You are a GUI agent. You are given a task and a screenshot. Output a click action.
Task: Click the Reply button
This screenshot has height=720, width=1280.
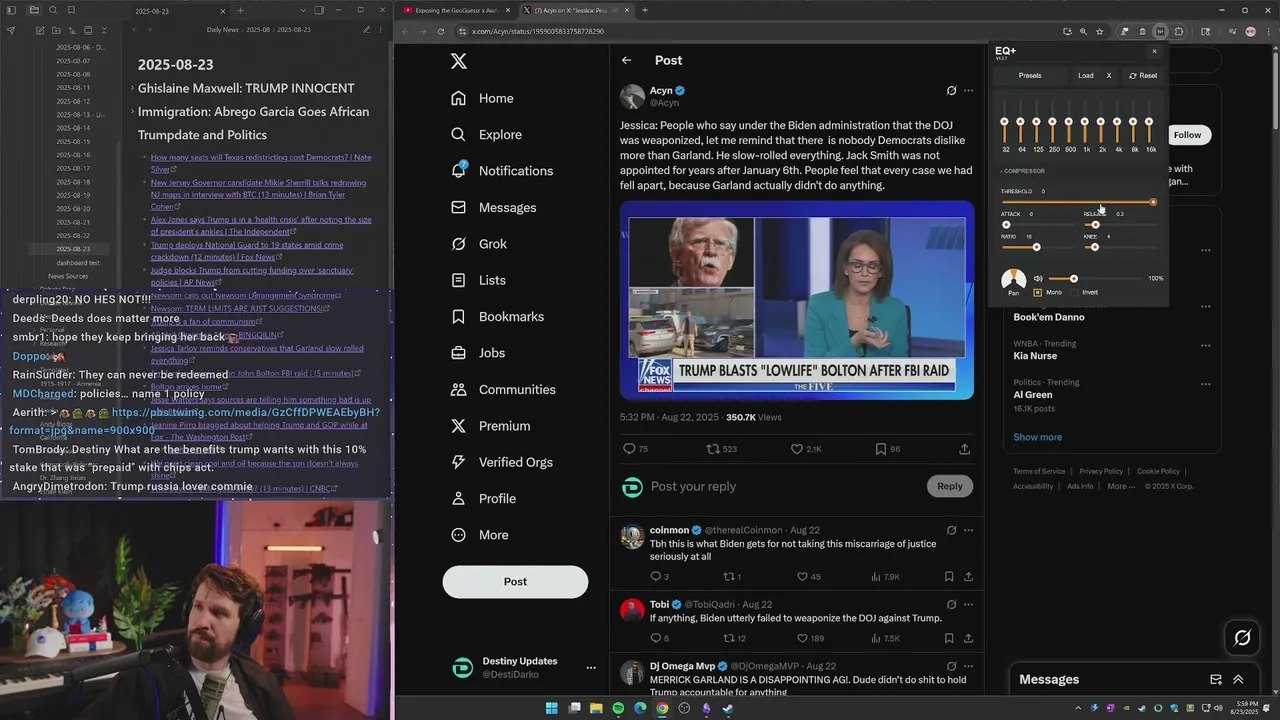[950, 487]
